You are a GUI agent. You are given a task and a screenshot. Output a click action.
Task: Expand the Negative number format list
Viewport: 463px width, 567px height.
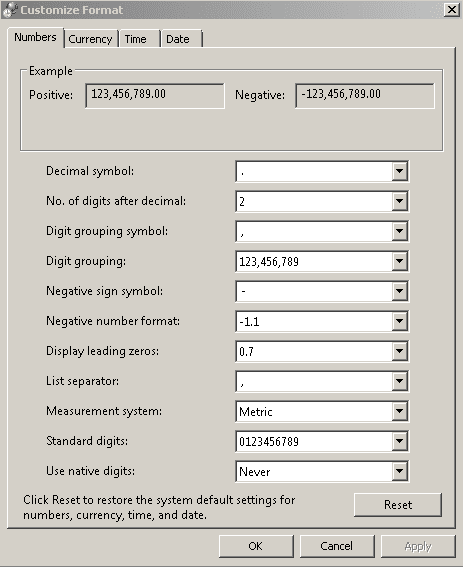(x=400, y=321)
